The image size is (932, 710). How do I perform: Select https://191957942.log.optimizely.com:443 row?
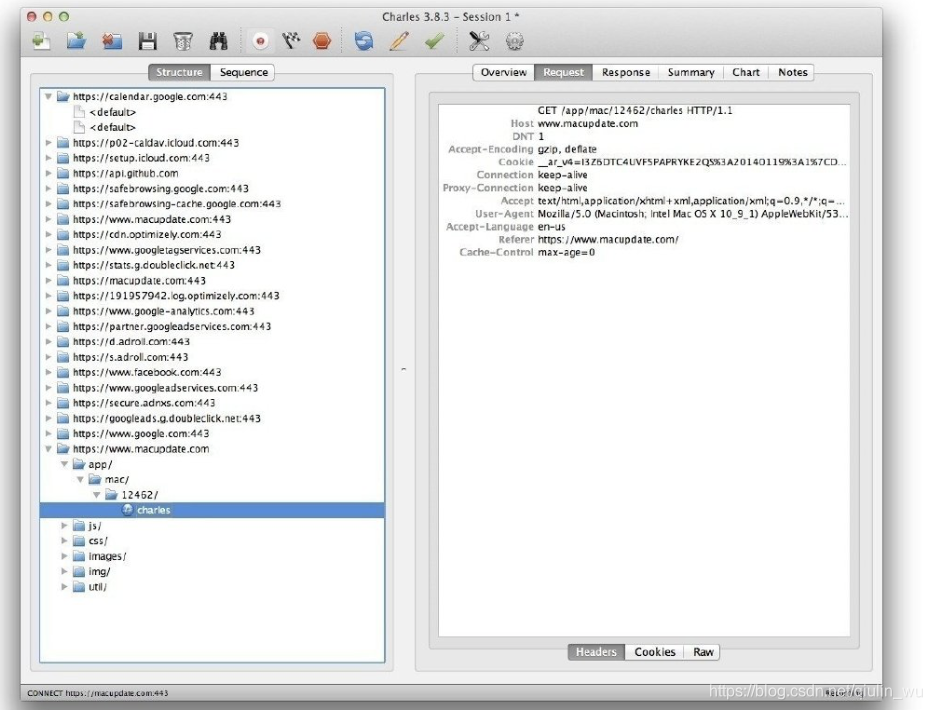[212, 296]
